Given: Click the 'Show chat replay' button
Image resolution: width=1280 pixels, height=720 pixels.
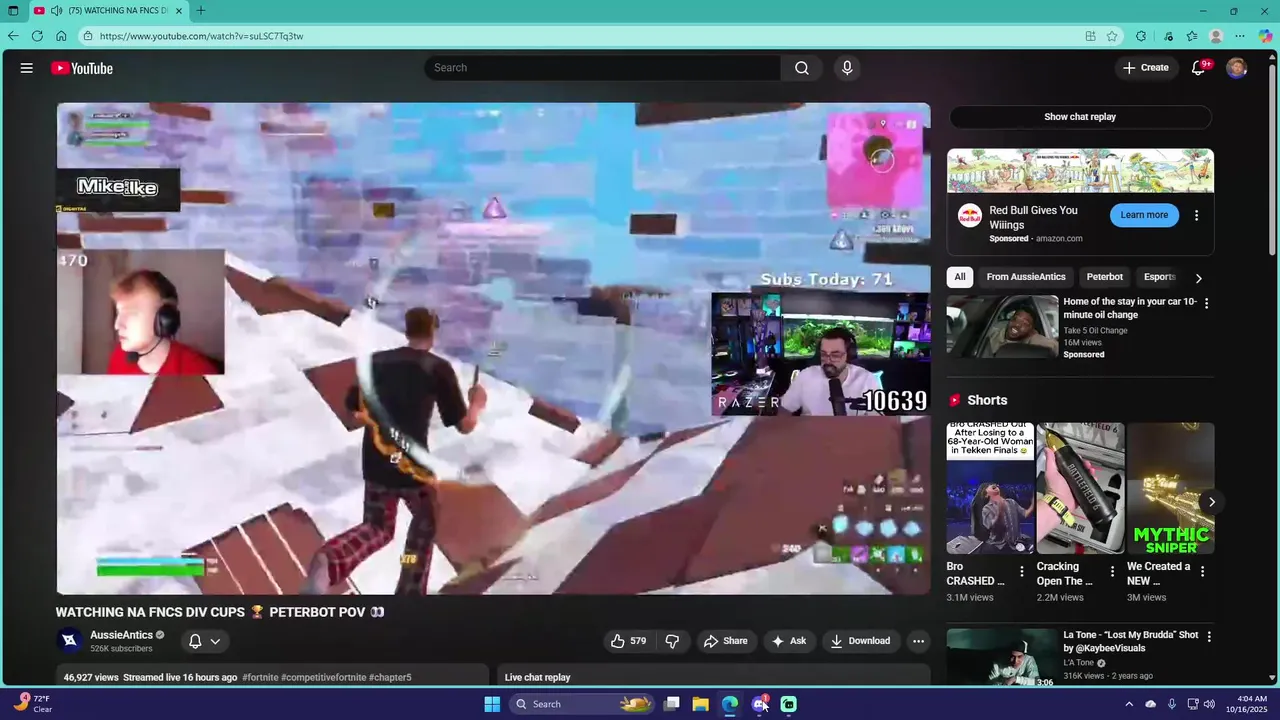Looking at the screenshot, I should tap(1080, 117).
